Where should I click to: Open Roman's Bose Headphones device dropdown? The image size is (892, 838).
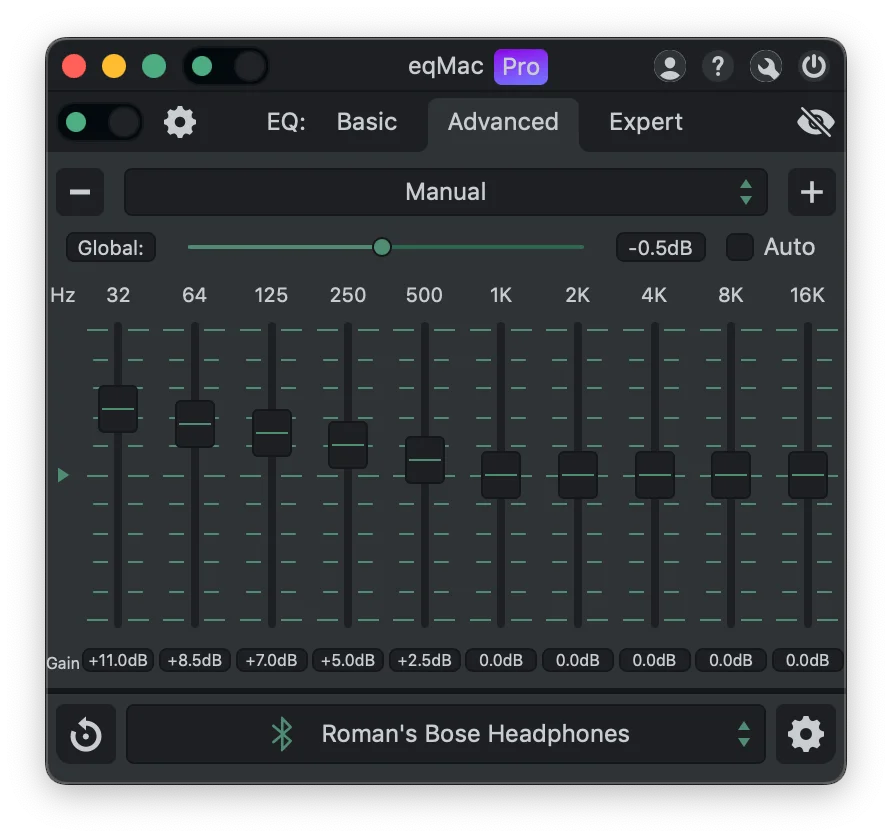click(x=446, y=734)
